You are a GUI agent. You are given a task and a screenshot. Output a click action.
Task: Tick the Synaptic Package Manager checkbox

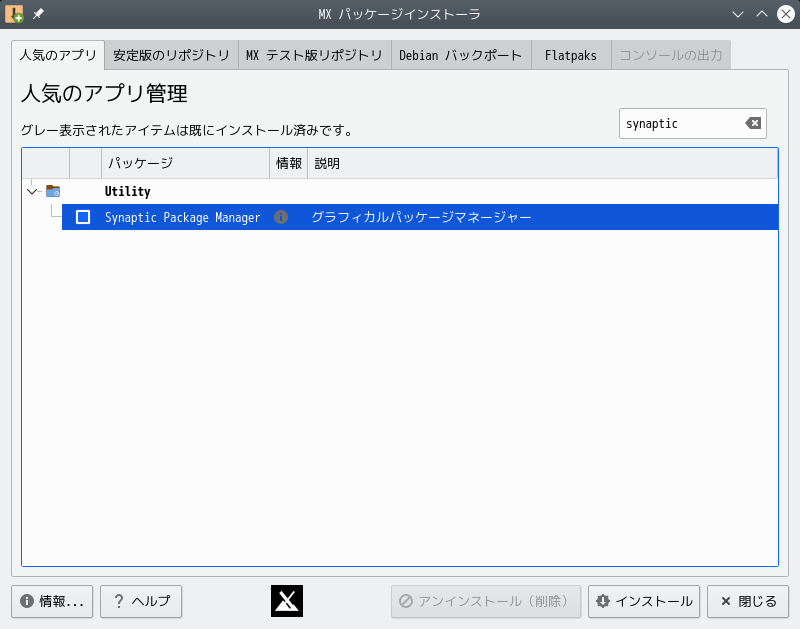pos(83,217)
